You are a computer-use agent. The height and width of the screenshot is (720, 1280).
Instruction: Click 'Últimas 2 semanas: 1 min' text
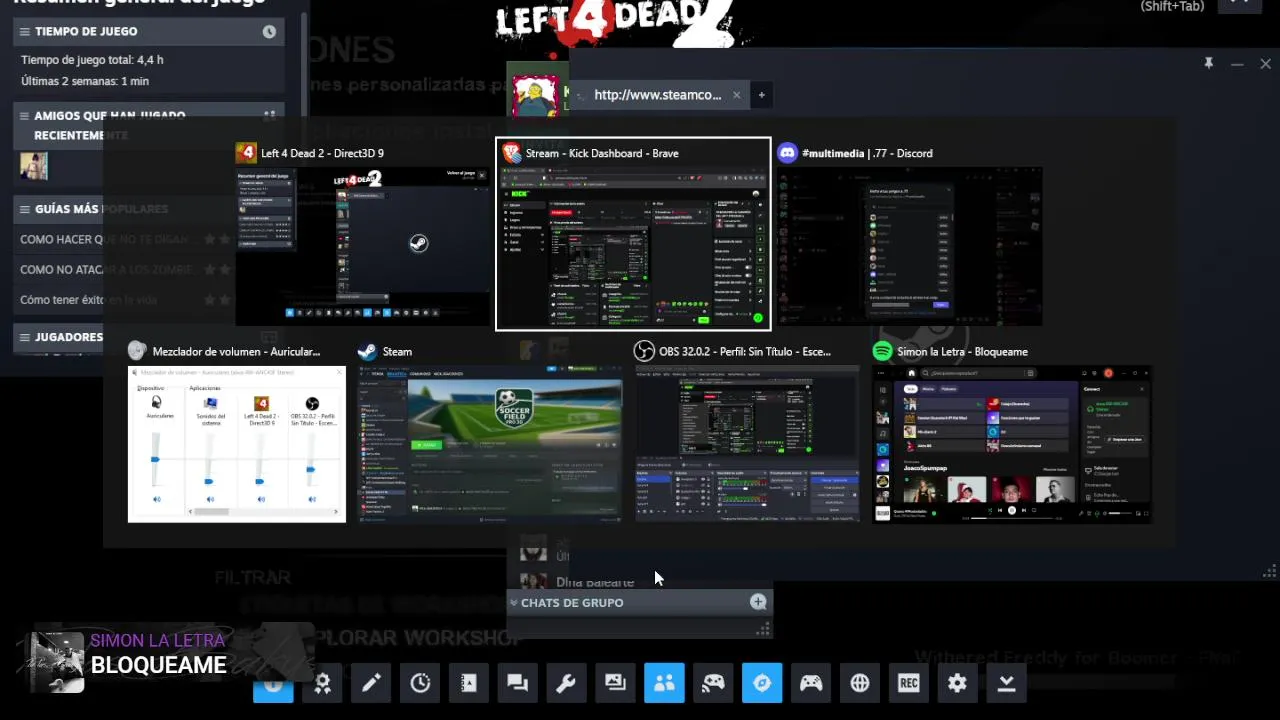(85, 81)
